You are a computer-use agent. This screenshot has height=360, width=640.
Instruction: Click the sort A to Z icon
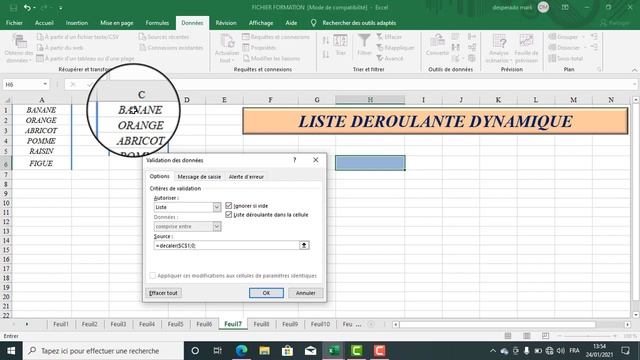326,40
